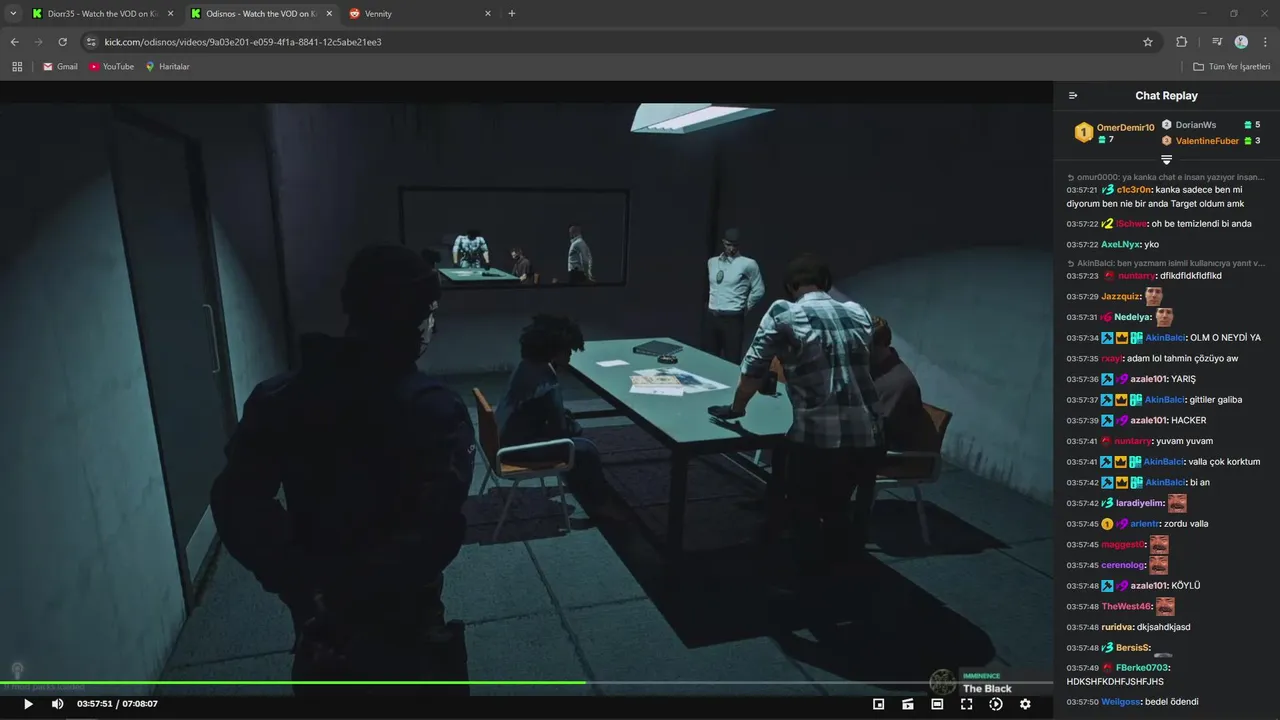Open the extensions puzzle icon
The width and height of the screenshot is (1280, 720).
(1181, 42)
